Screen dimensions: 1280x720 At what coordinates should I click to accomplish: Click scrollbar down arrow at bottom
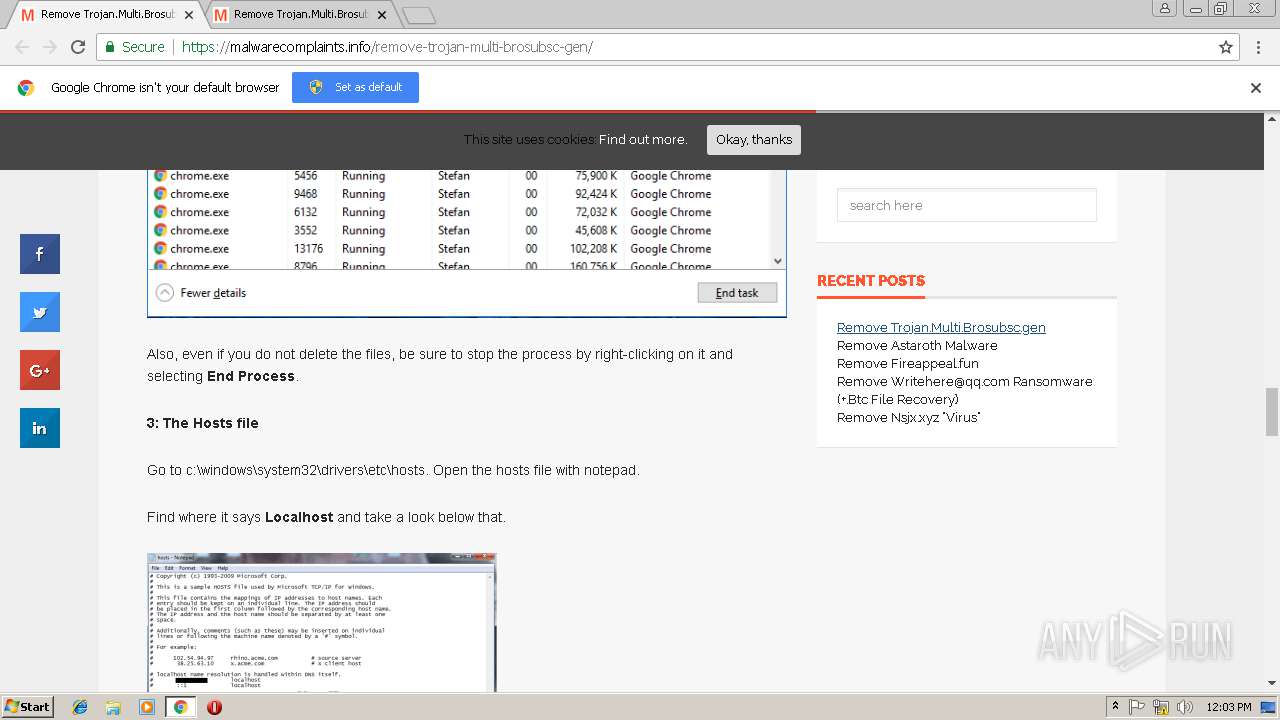click(x=1272, y=683)
